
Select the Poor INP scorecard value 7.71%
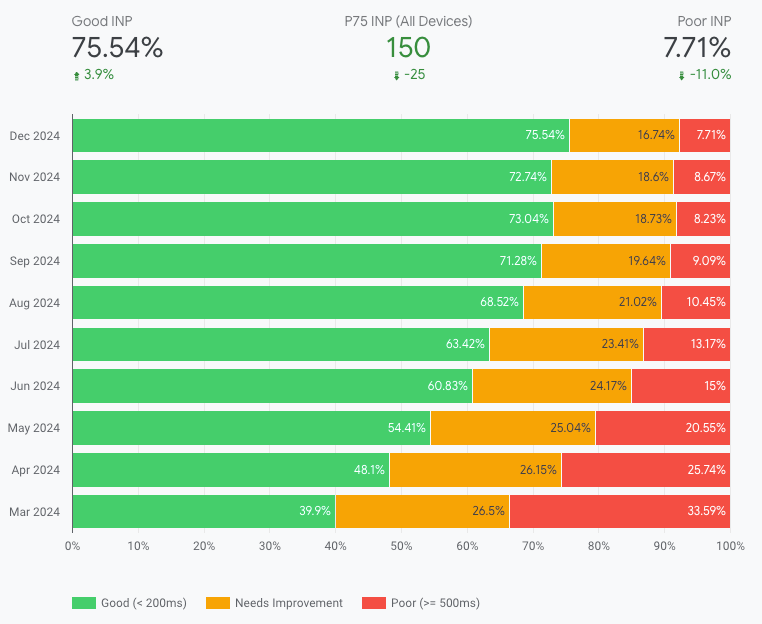click(696, 47)
